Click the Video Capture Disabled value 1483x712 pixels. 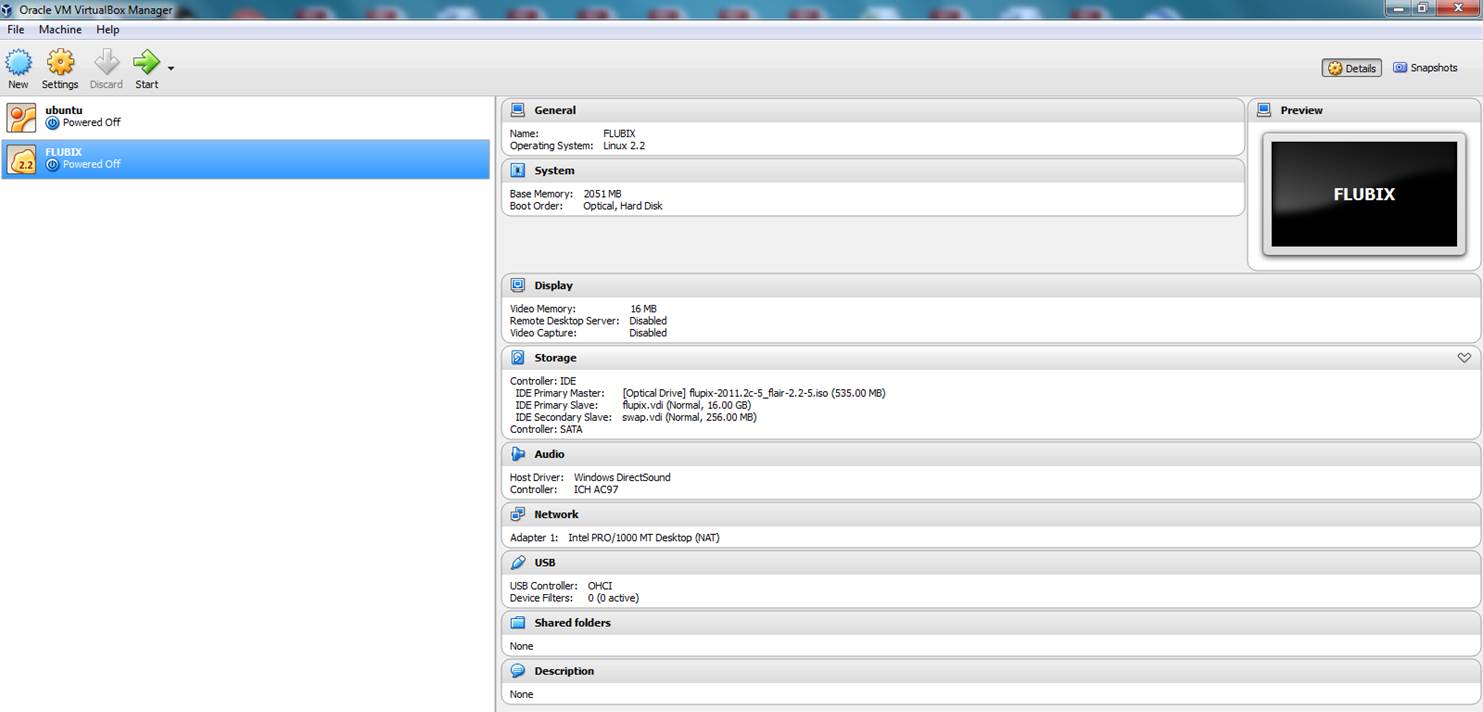pyautogui.click(x=648, y=333)
